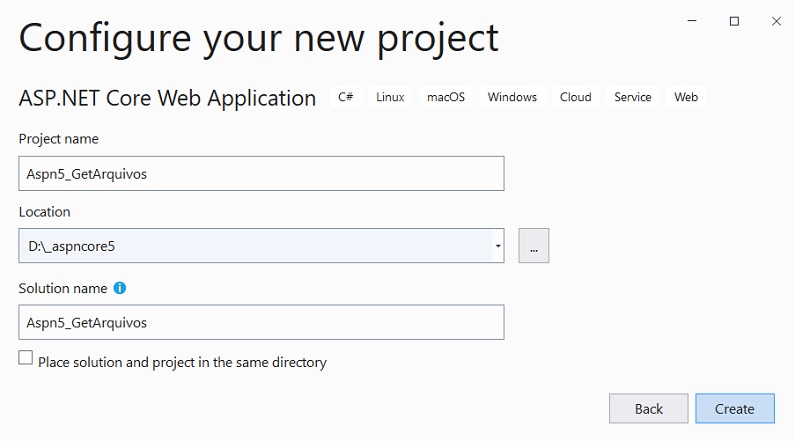
Task: Minimize the configure project window
Action: 692,21
